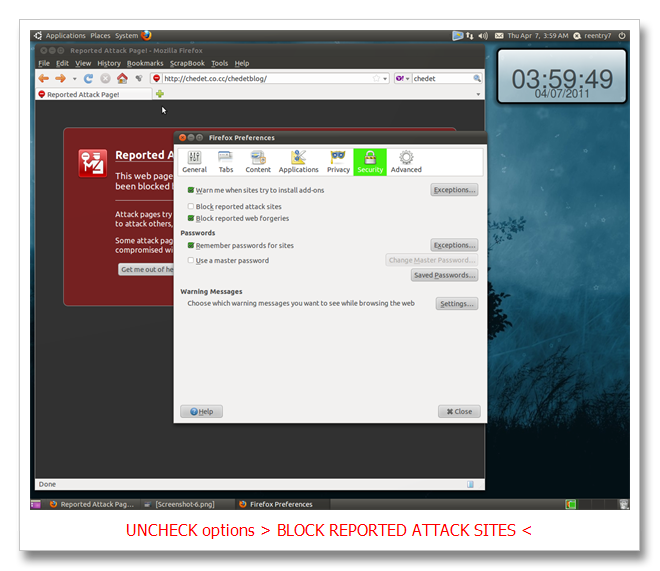Open the list all tabs dropdown arrow
This screenshot has height=571, width=660.
coord(478,94)
